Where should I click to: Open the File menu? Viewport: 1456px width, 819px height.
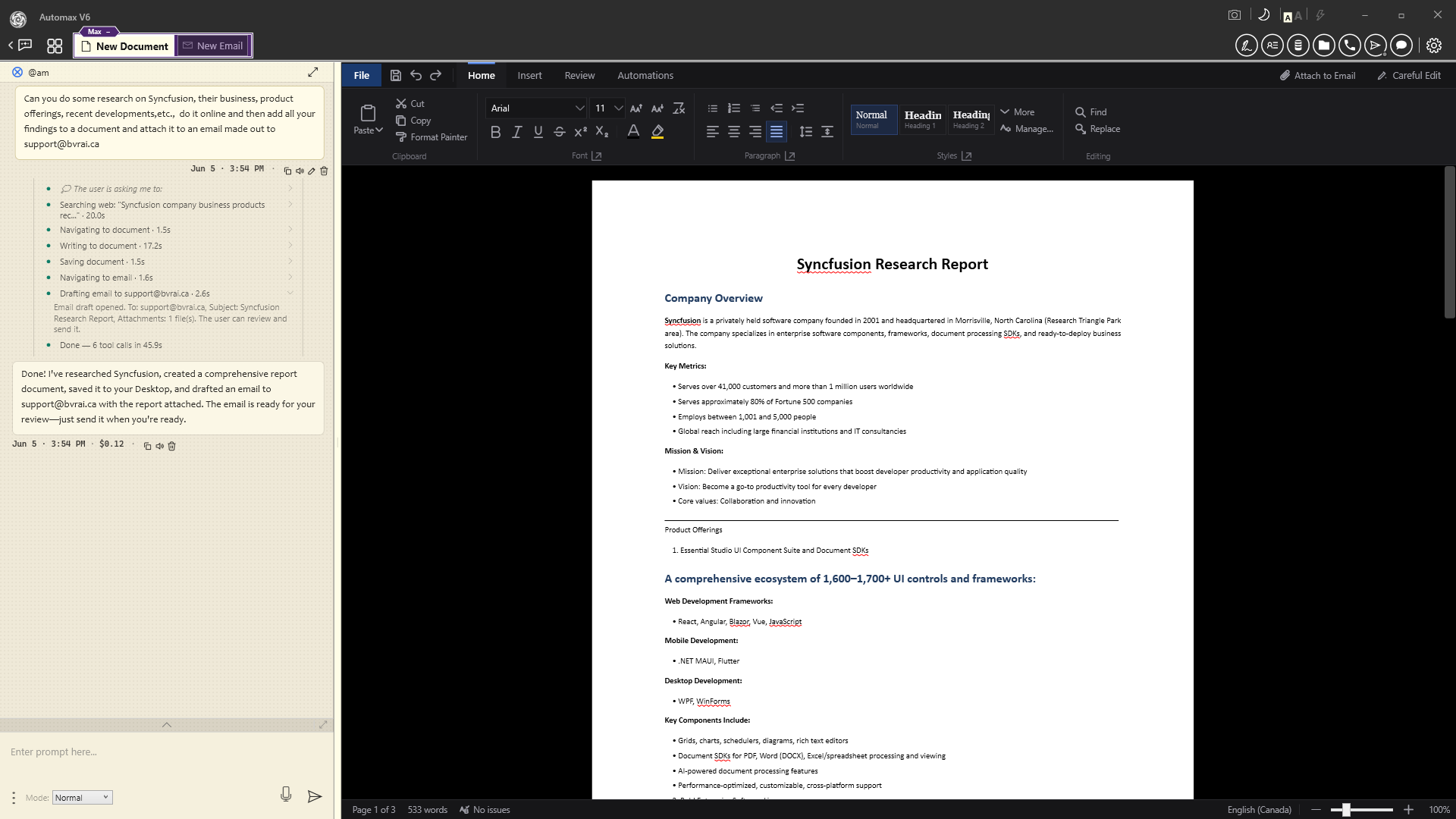[362, 75]
